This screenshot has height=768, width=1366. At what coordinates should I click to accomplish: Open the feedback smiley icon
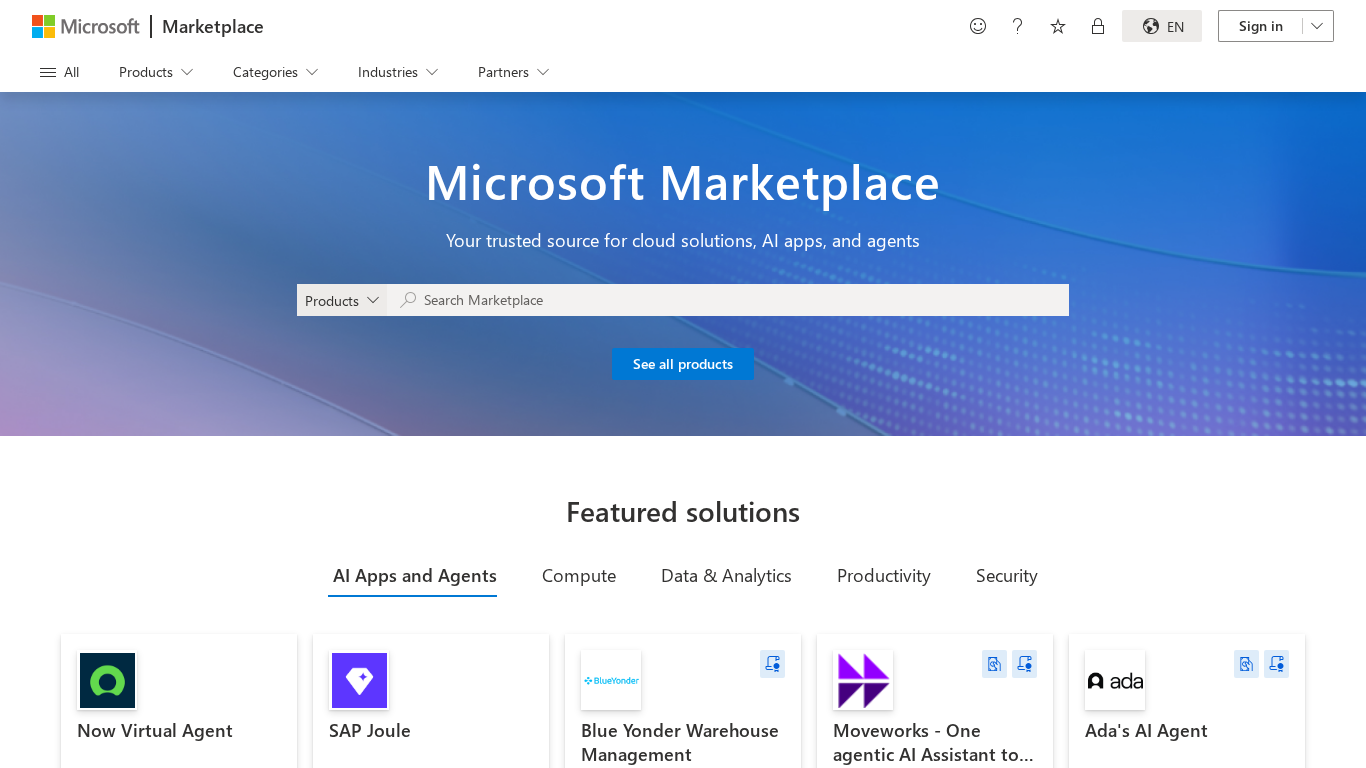(978, 26)
